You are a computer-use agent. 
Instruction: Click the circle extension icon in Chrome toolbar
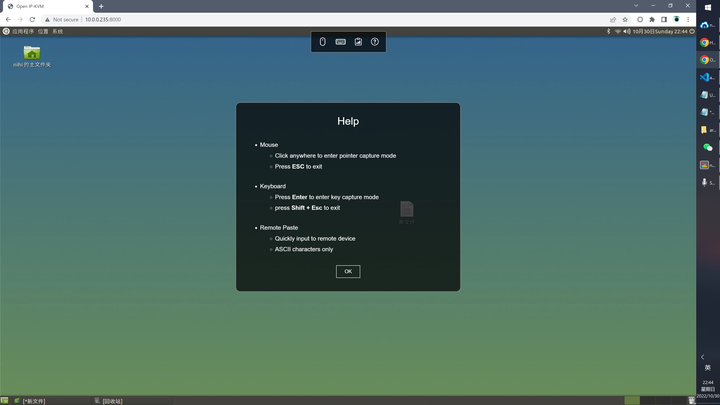pos(640,20)
